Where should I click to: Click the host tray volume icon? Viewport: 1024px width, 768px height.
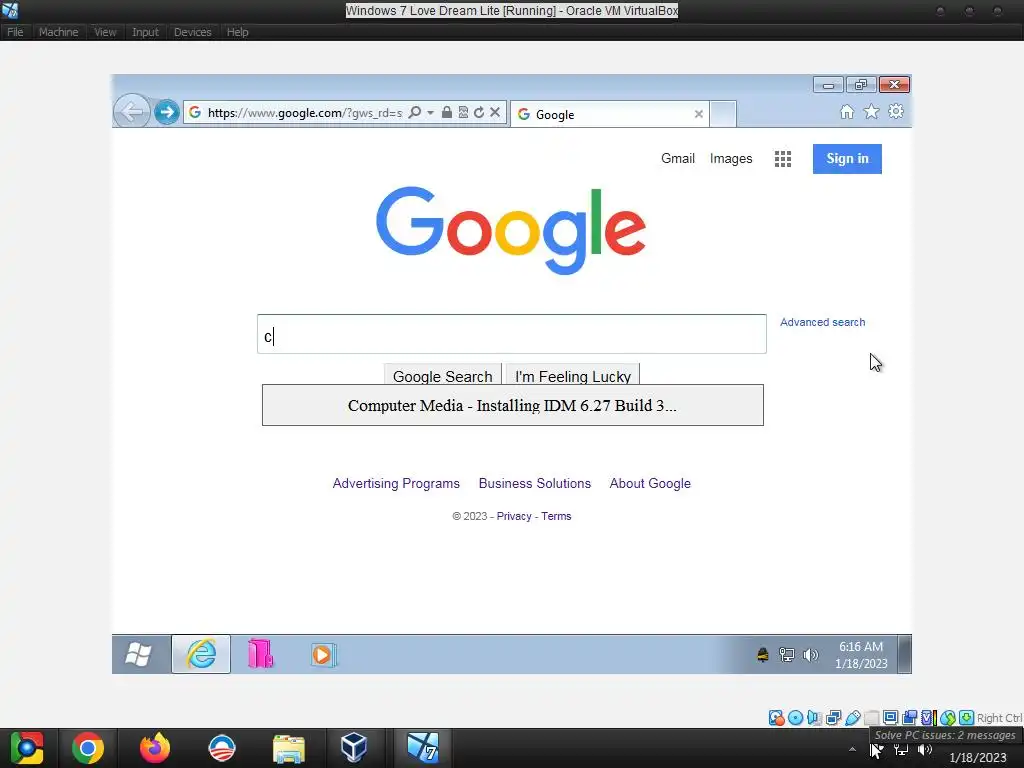click(x=924, y=750)
